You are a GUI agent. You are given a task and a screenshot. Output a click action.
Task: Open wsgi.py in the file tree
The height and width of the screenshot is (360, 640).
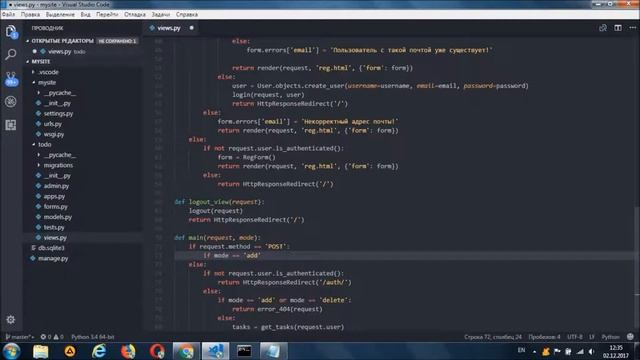pyautogui.click(x=54, y=134)
